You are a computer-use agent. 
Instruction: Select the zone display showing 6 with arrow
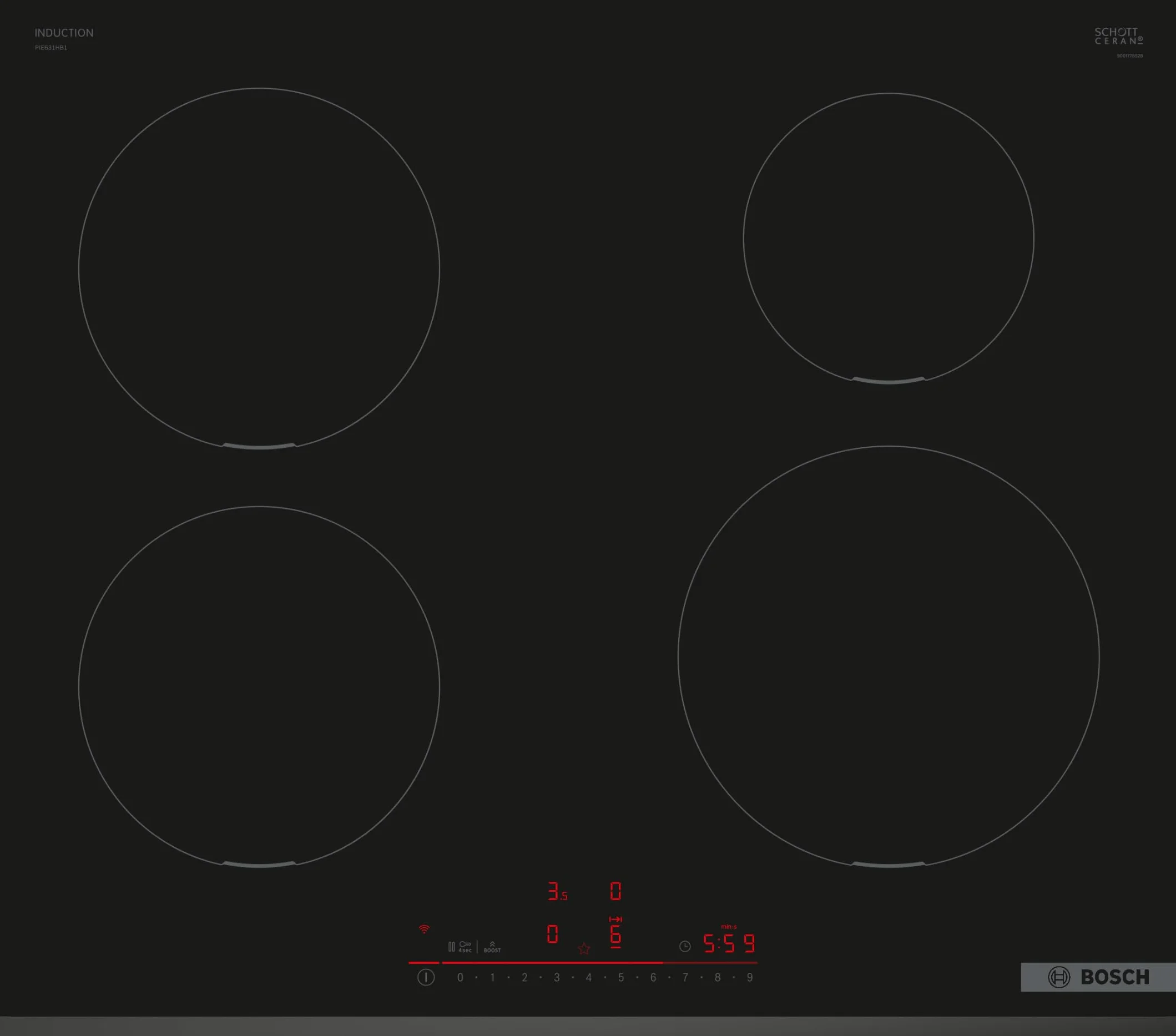click(x=615, y=932)
